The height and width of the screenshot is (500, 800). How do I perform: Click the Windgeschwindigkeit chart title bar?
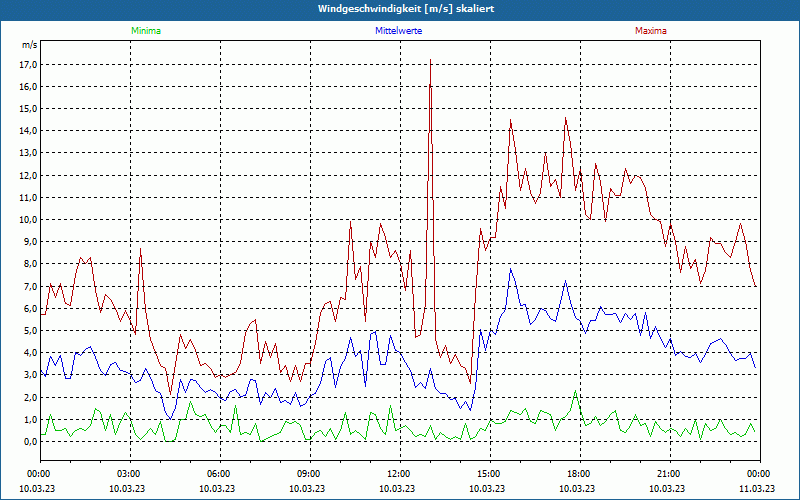pyautogui.click(x=400, y=9)
